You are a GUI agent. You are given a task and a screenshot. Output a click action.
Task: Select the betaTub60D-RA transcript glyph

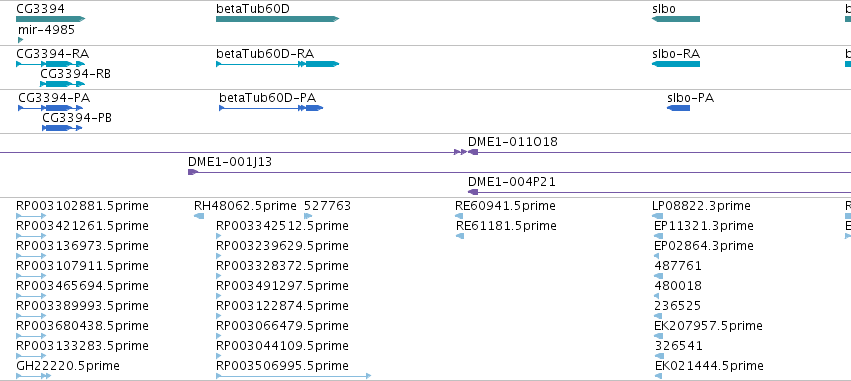[277, 64]
